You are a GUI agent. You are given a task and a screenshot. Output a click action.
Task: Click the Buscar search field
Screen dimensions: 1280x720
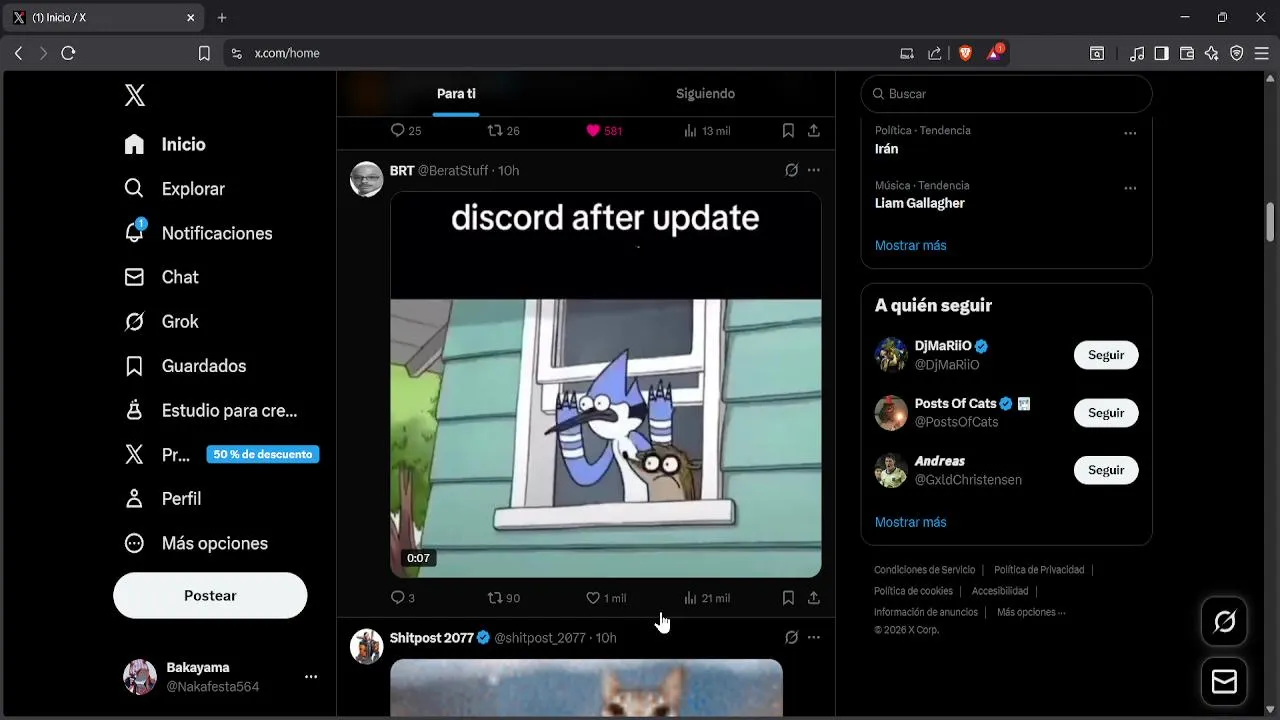click(x=1006, y=94)
